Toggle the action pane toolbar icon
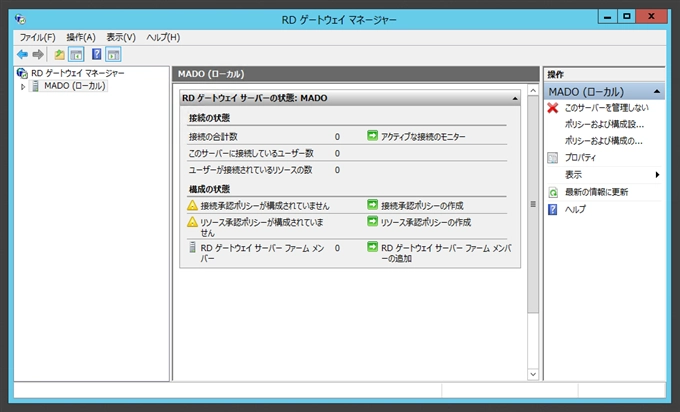The height and width of the screenshot is (412, 680). click(113, 55)
